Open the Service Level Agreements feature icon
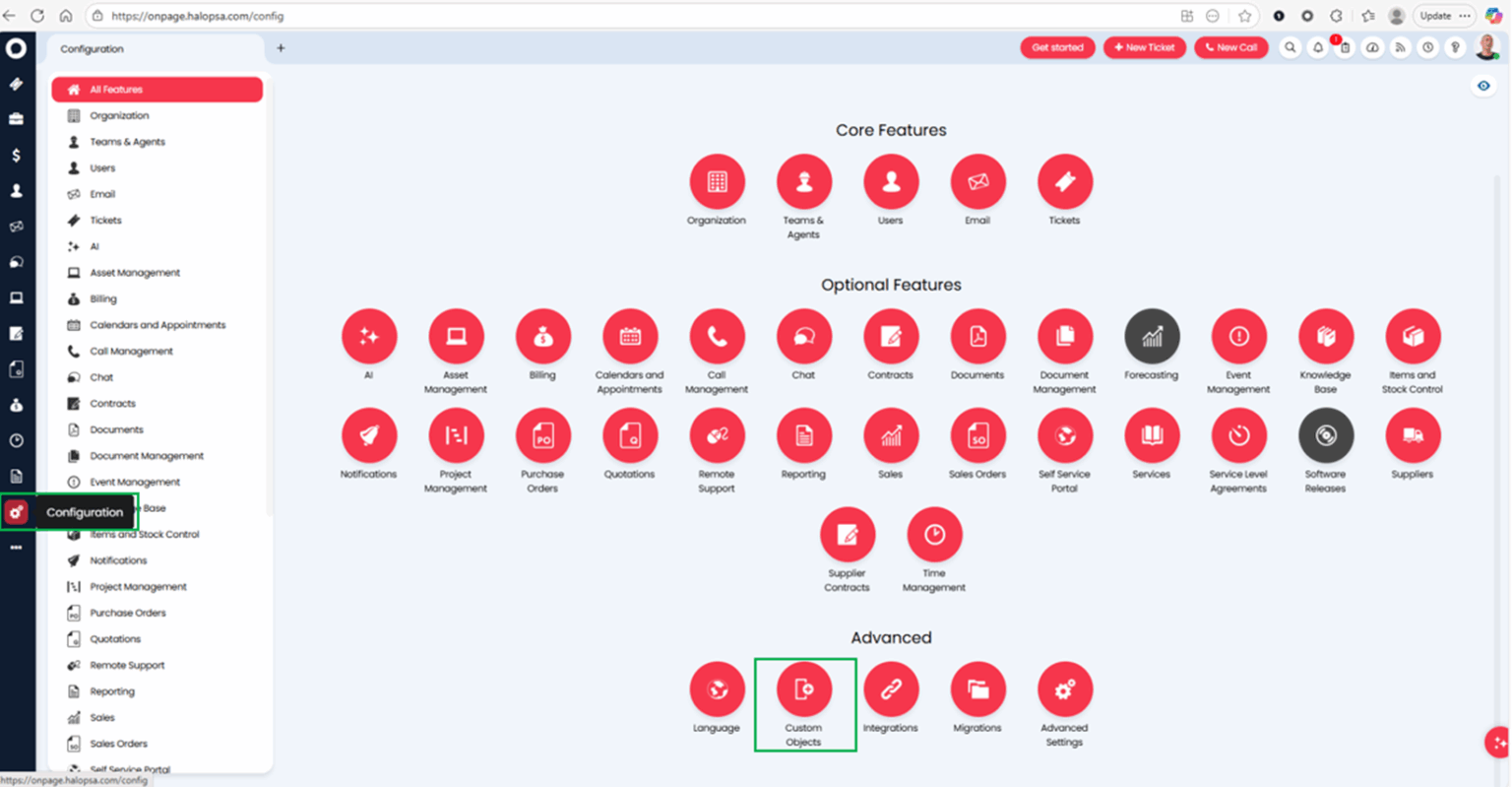Viewport: 1512px width, 787px height. tap(1238, 434)
